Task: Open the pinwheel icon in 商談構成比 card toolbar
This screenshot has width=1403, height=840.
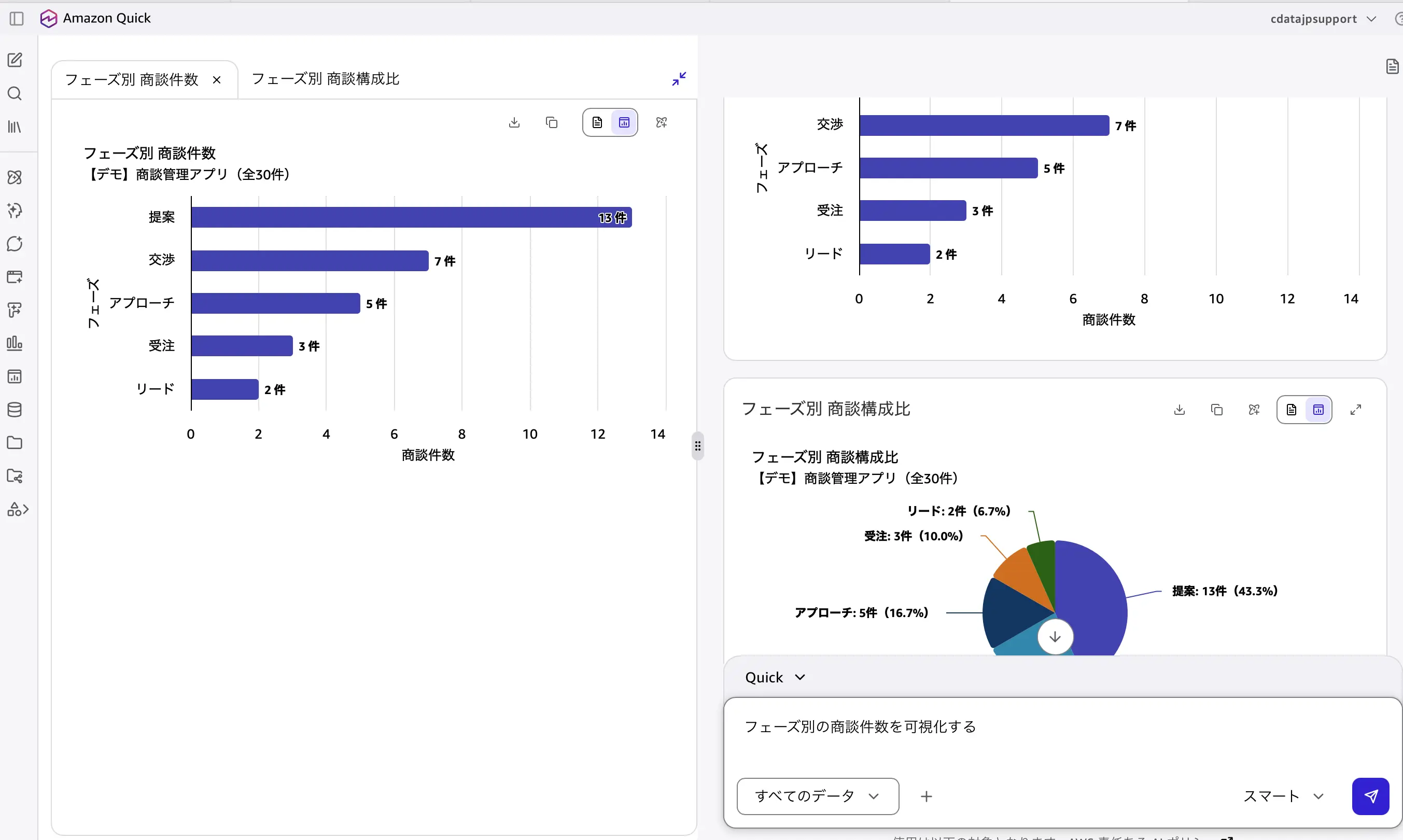Action: [x=1254, y=409]
